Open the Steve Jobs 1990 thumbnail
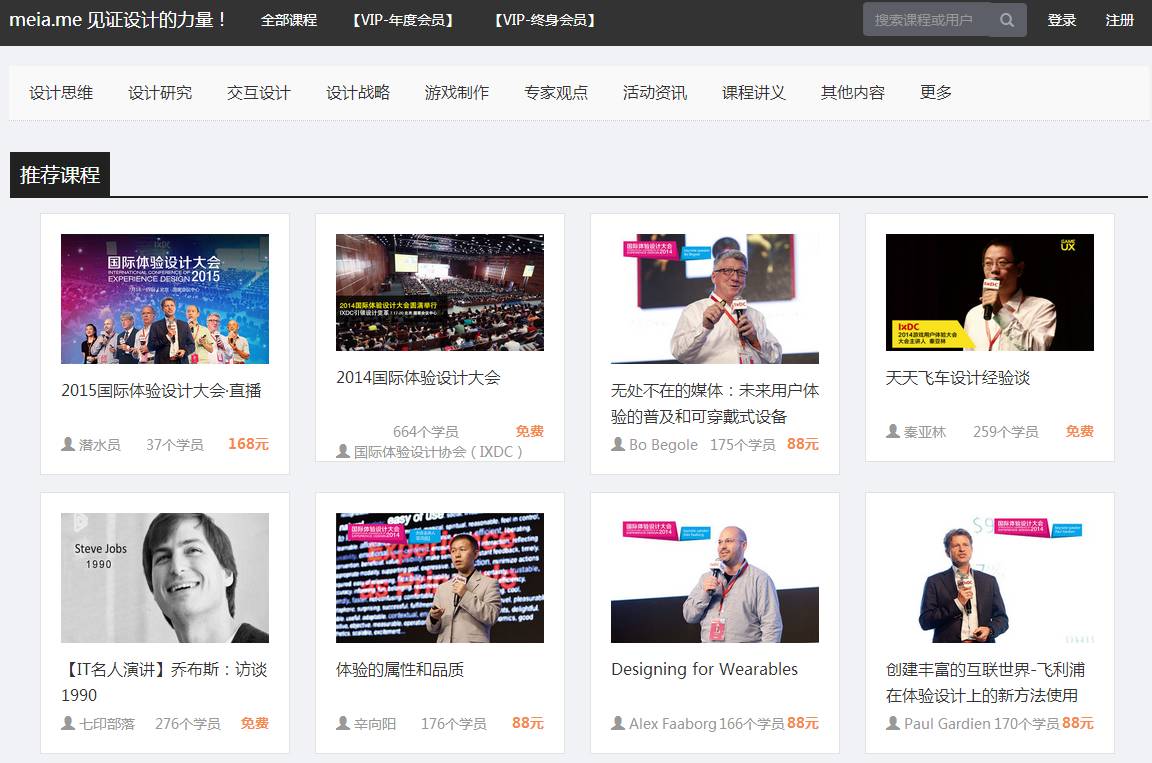Screen dimensions: 1152x763 click(x=165, y=578)
